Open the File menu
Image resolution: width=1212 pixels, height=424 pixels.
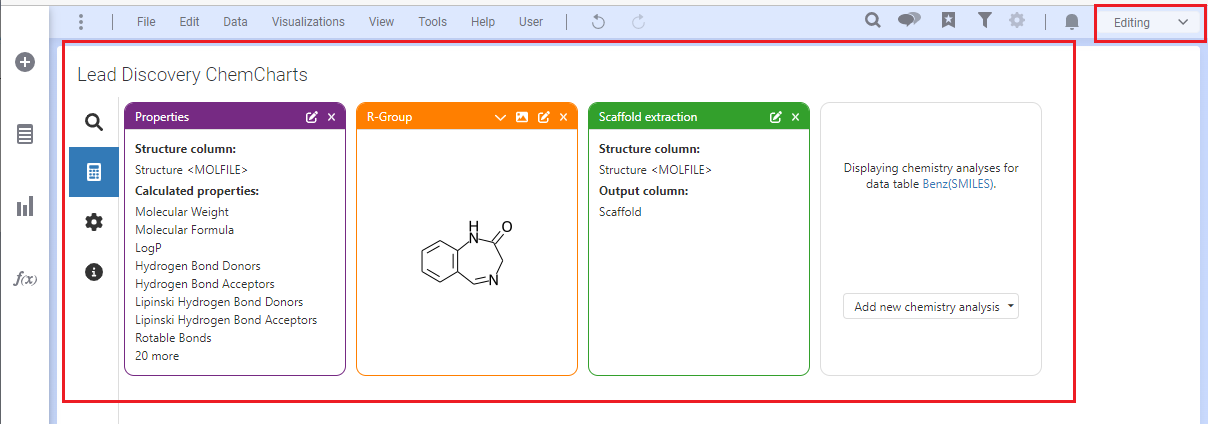click(x=146, y=21)
